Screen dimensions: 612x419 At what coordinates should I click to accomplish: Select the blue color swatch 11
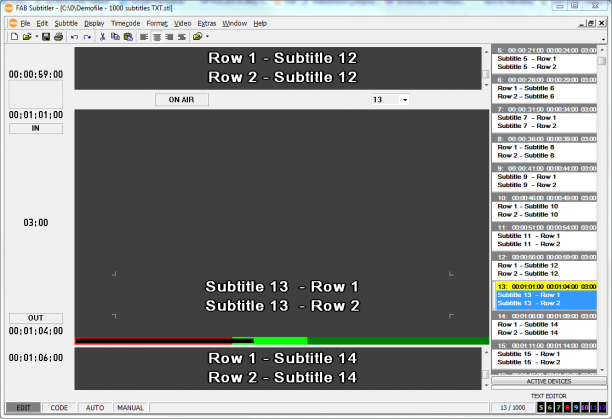(x=594, y=408)
